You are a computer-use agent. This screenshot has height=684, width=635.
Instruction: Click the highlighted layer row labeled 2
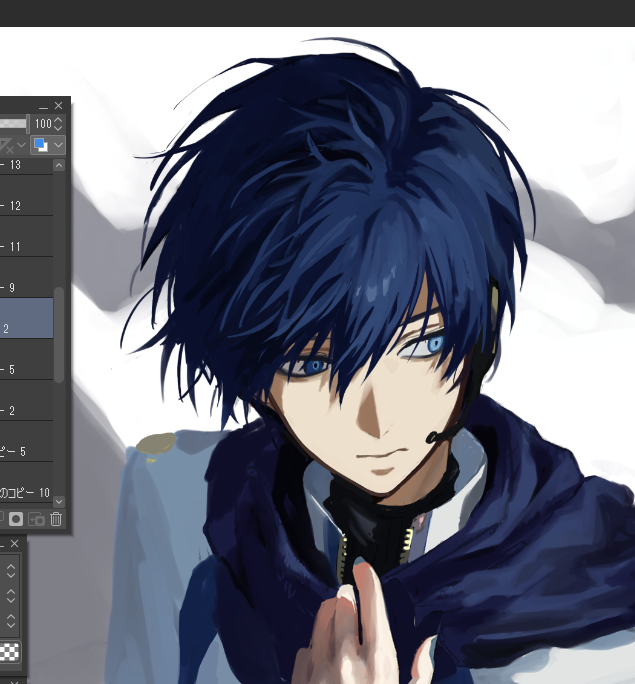pos(26,318)
